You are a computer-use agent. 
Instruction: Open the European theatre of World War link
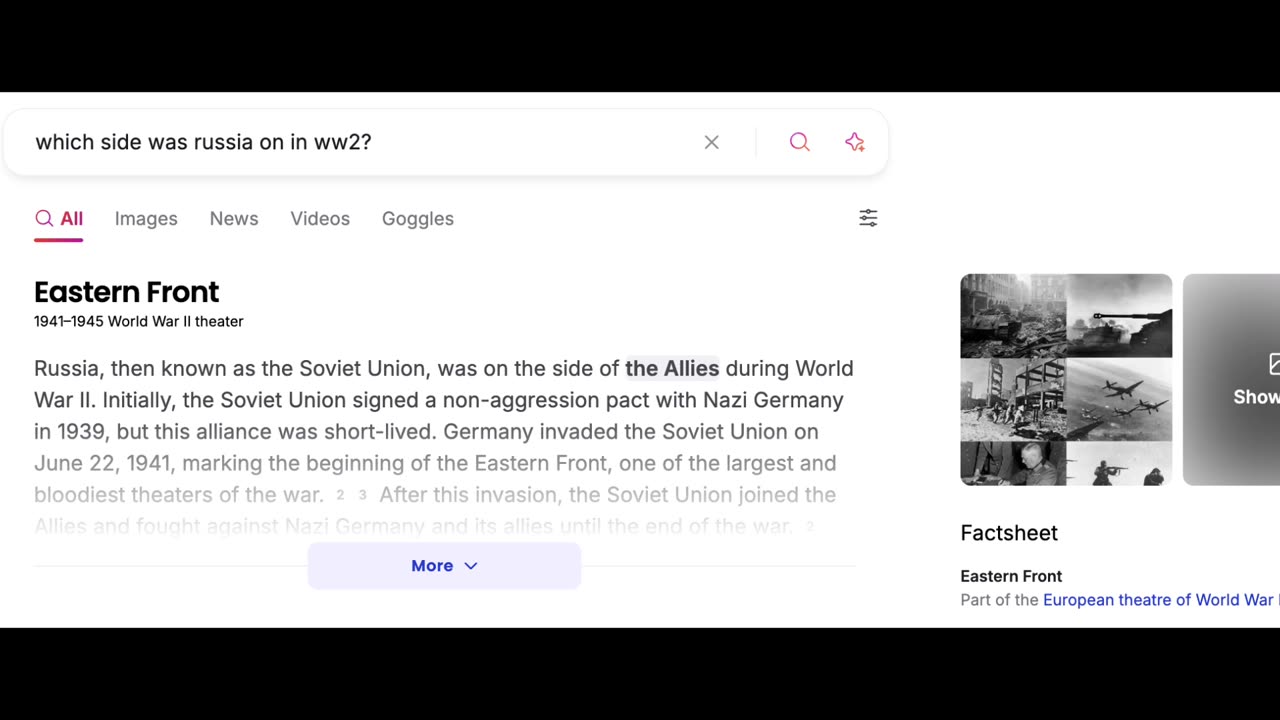click(x=1158, y=600)
